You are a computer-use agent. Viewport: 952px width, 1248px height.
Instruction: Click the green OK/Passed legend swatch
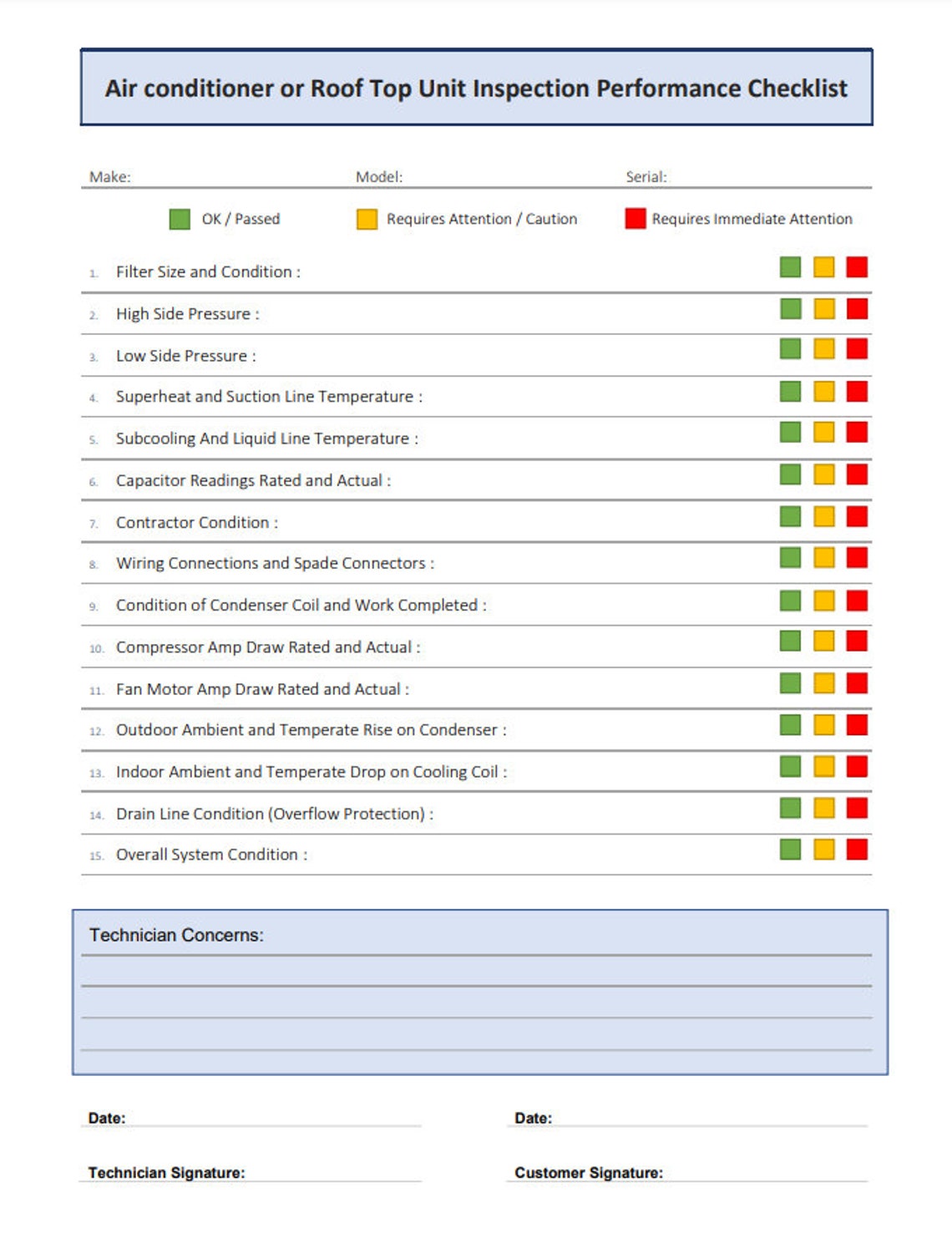point(178,219)
